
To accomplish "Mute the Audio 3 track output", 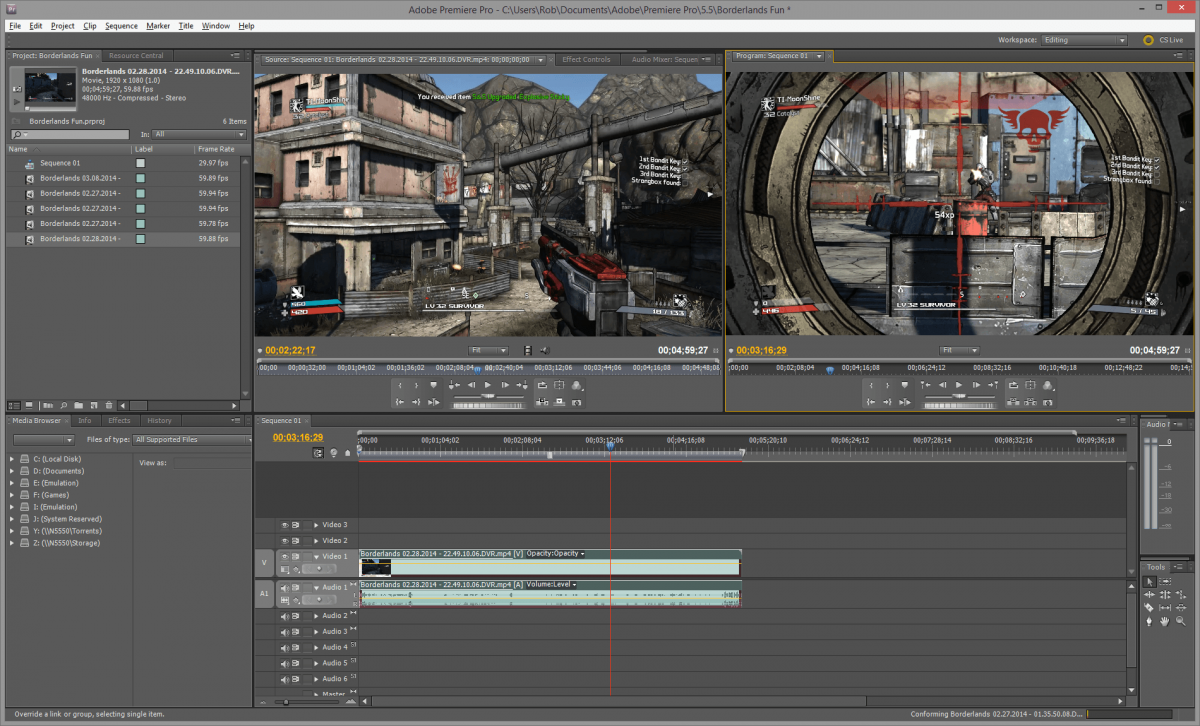I will pos(285,632).
